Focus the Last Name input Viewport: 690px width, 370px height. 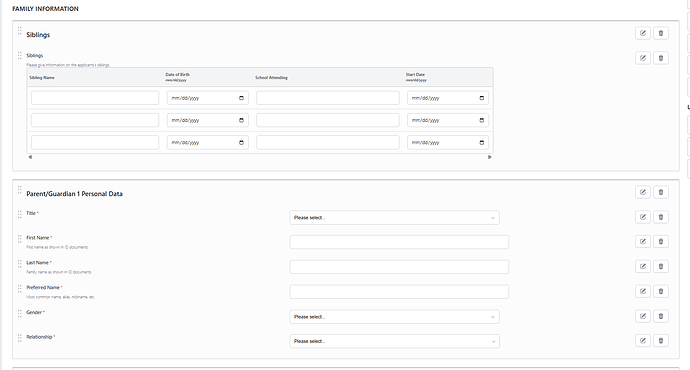tap(399, 267)
